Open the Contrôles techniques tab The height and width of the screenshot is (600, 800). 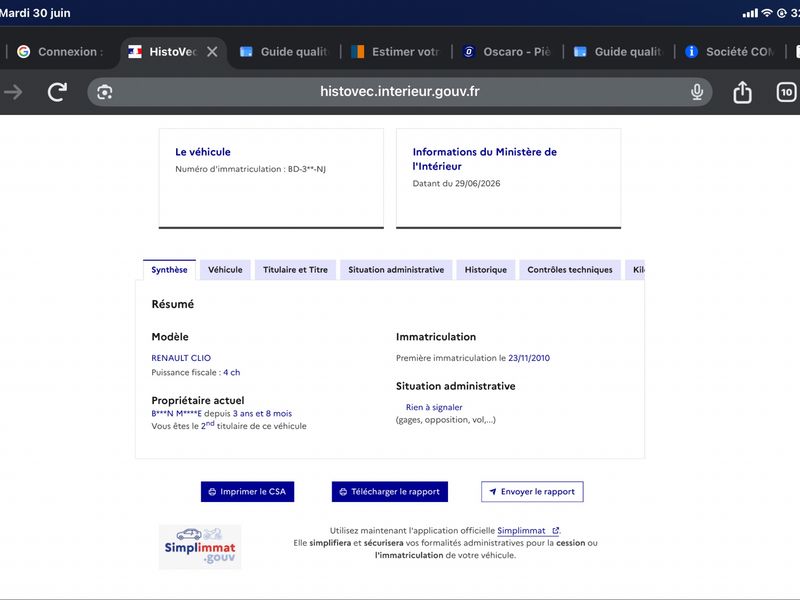[570, 270]
